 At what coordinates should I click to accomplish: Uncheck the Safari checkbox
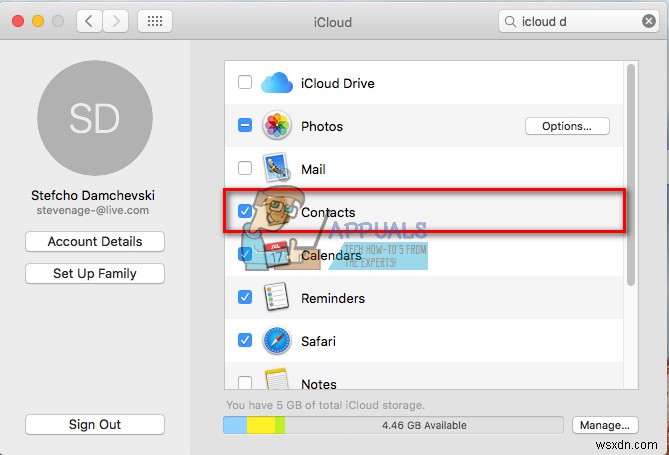(245, 340)
